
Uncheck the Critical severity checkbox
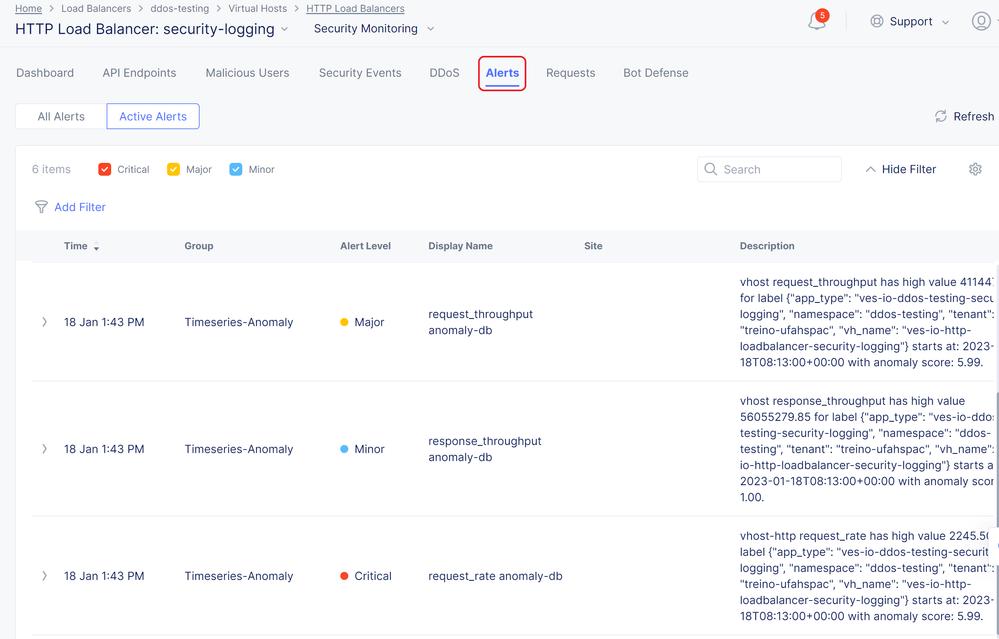click(x=105, y=169)
